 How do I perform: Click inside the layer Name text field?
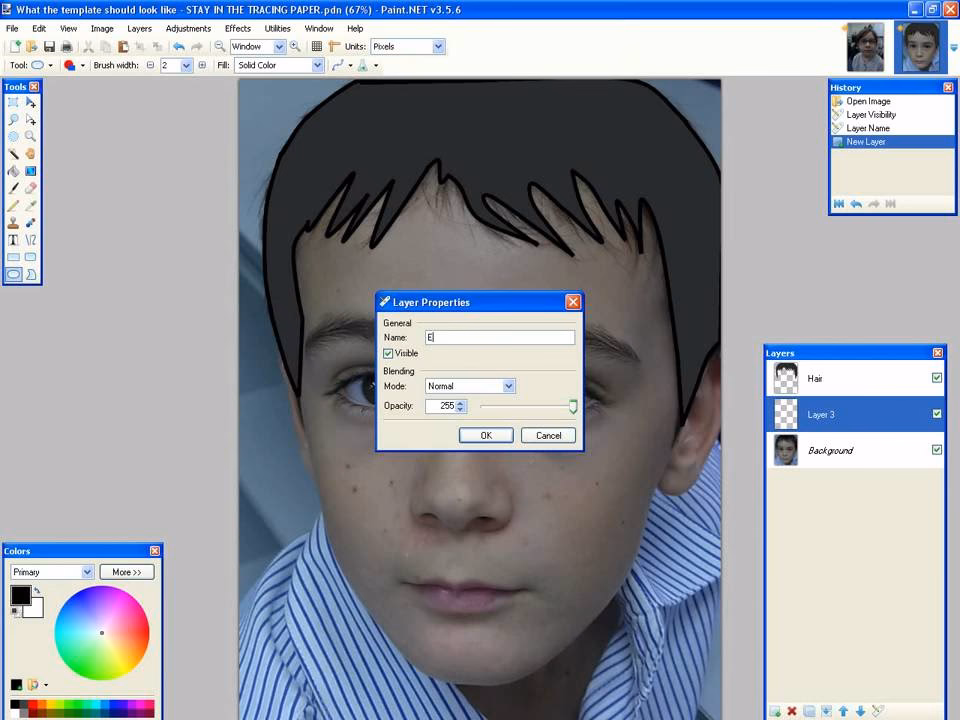point(498,337)
